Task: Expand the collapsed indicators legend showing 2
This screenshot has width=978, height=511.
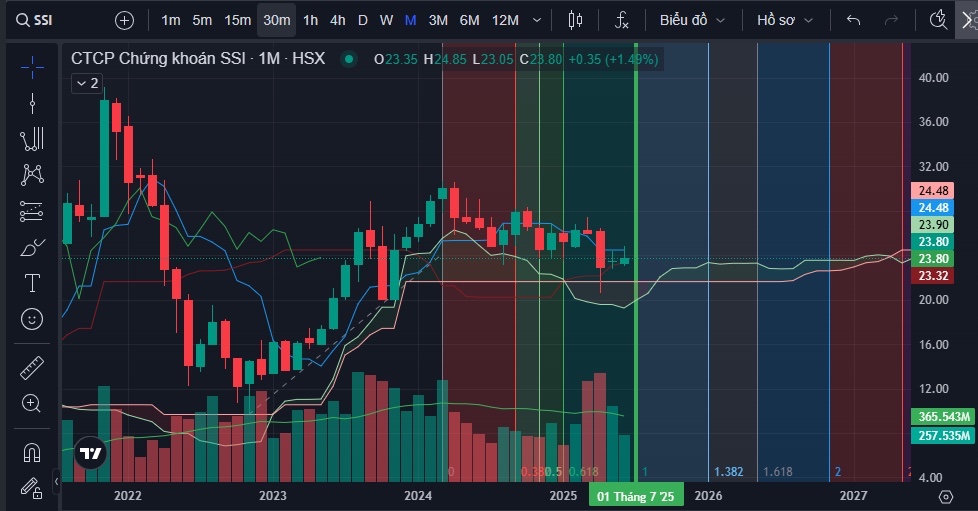Action: pos(86,84)
